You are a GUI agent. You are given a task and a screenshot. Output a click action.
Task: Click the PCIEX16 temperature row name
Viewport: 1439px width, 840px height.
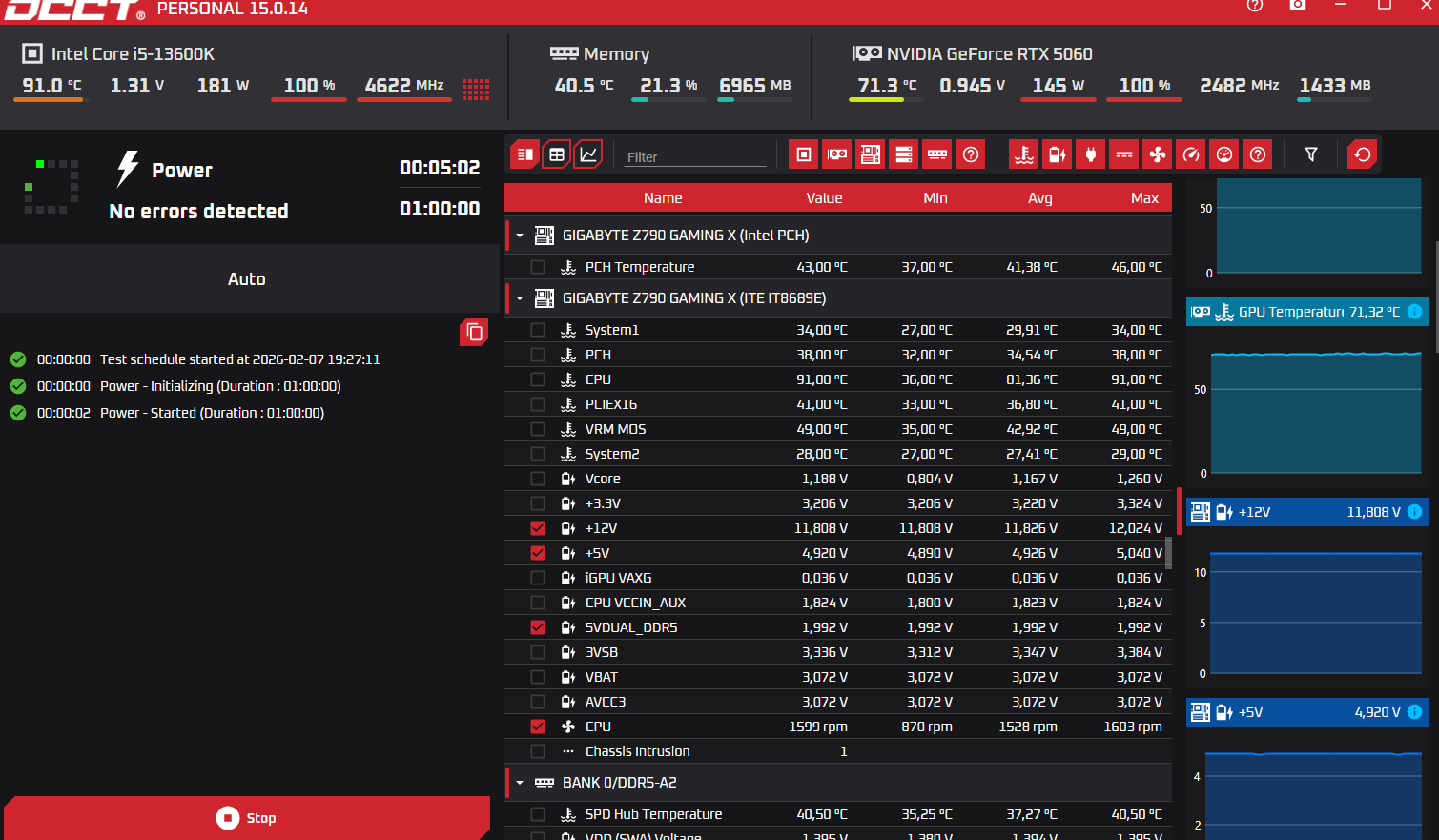pos(611,404)
